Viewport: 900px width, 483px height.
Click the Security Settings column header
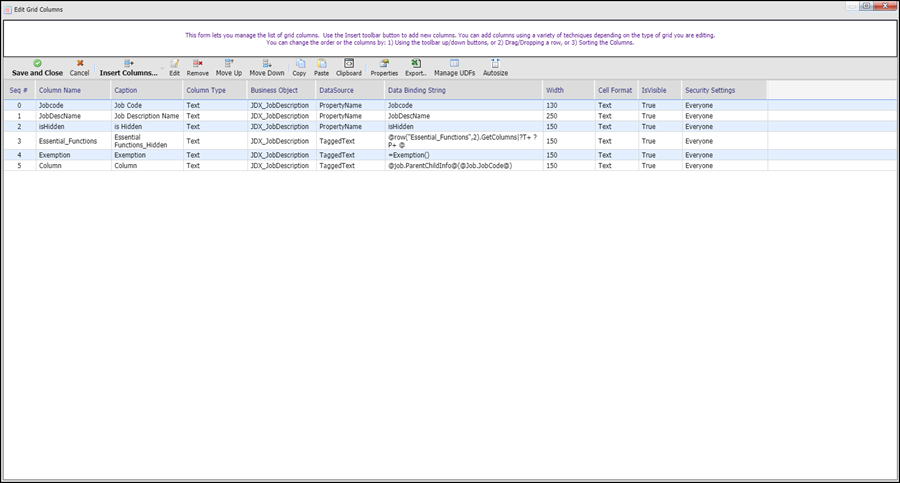pyautogui.click(x=723, y=90)
